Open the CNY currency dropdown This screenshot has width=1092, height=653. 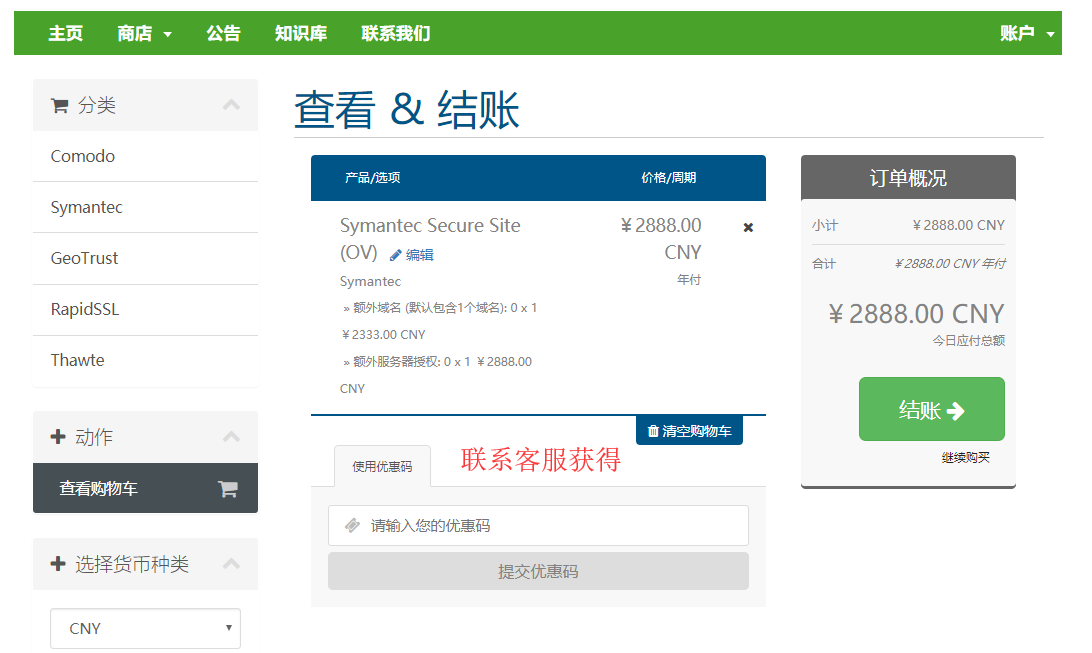[x=145, y=628]
